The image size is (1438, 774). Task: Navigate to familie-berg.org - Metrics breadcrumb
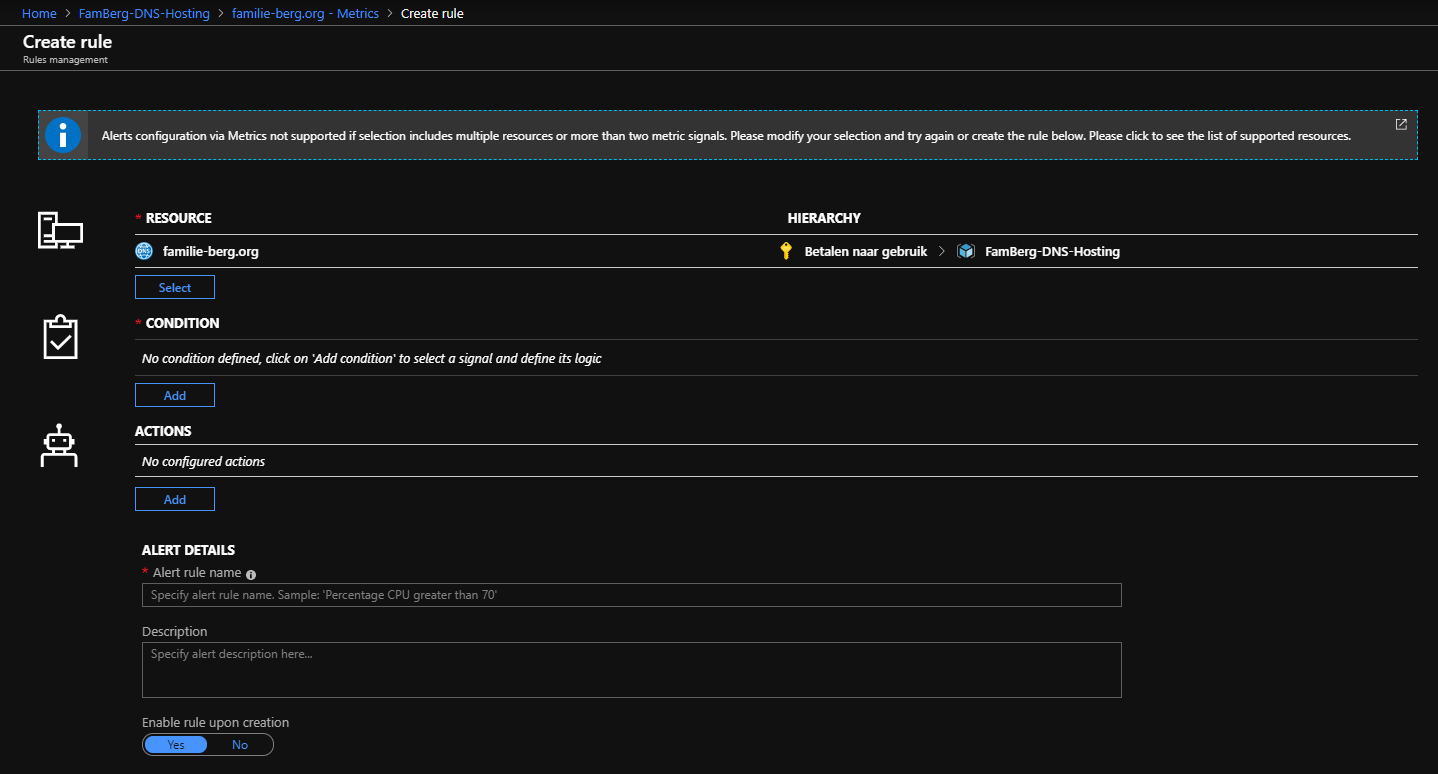pyautogui.click(x=305, y=14)
